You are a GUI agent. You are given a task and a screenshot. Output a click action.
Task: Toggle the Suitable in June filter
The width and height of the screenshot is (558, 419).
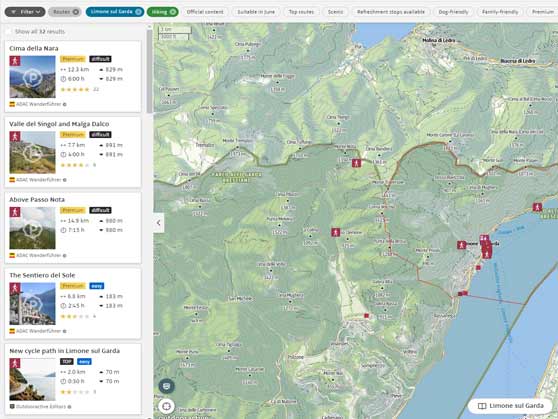pos(256,12)
